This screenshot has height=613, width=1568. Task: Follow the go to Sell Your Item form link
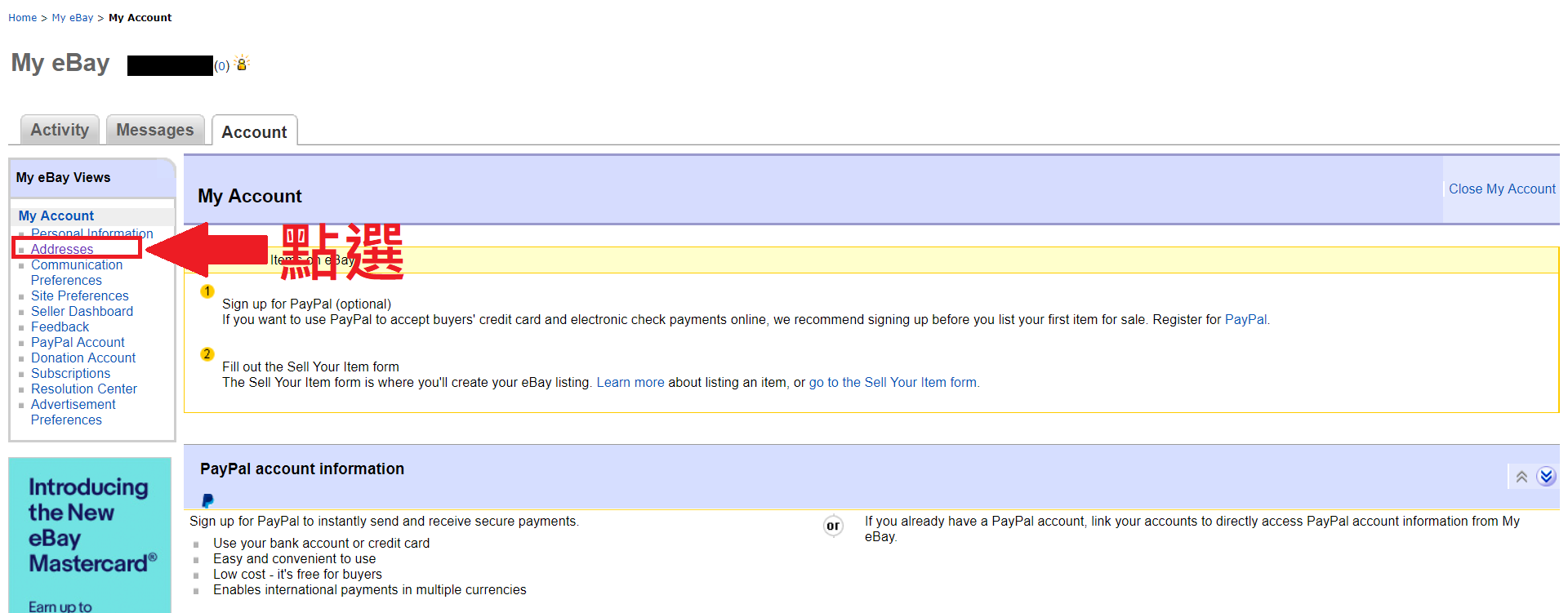(893, 382)
